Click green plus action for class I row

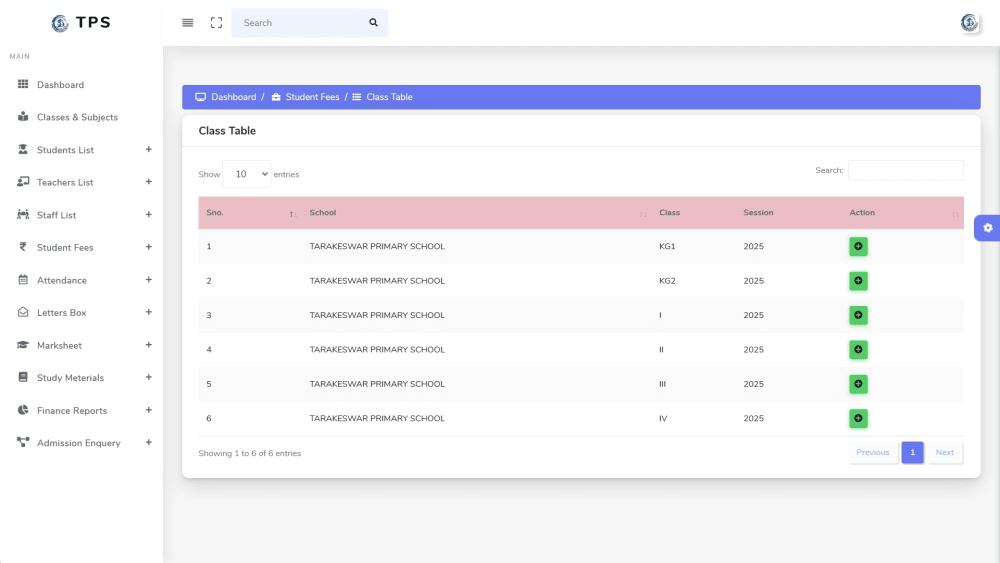858,315
